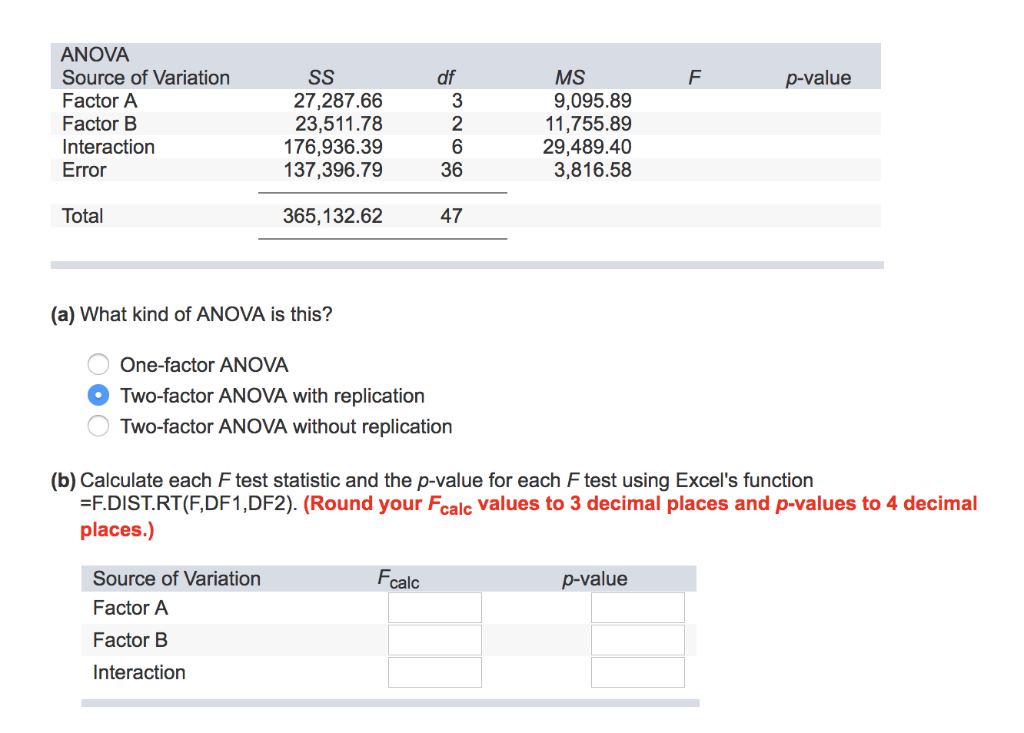Select Two-factor ANOVA with replication radio button
This screenshot has height=733, width=1024.
[98, 395]
